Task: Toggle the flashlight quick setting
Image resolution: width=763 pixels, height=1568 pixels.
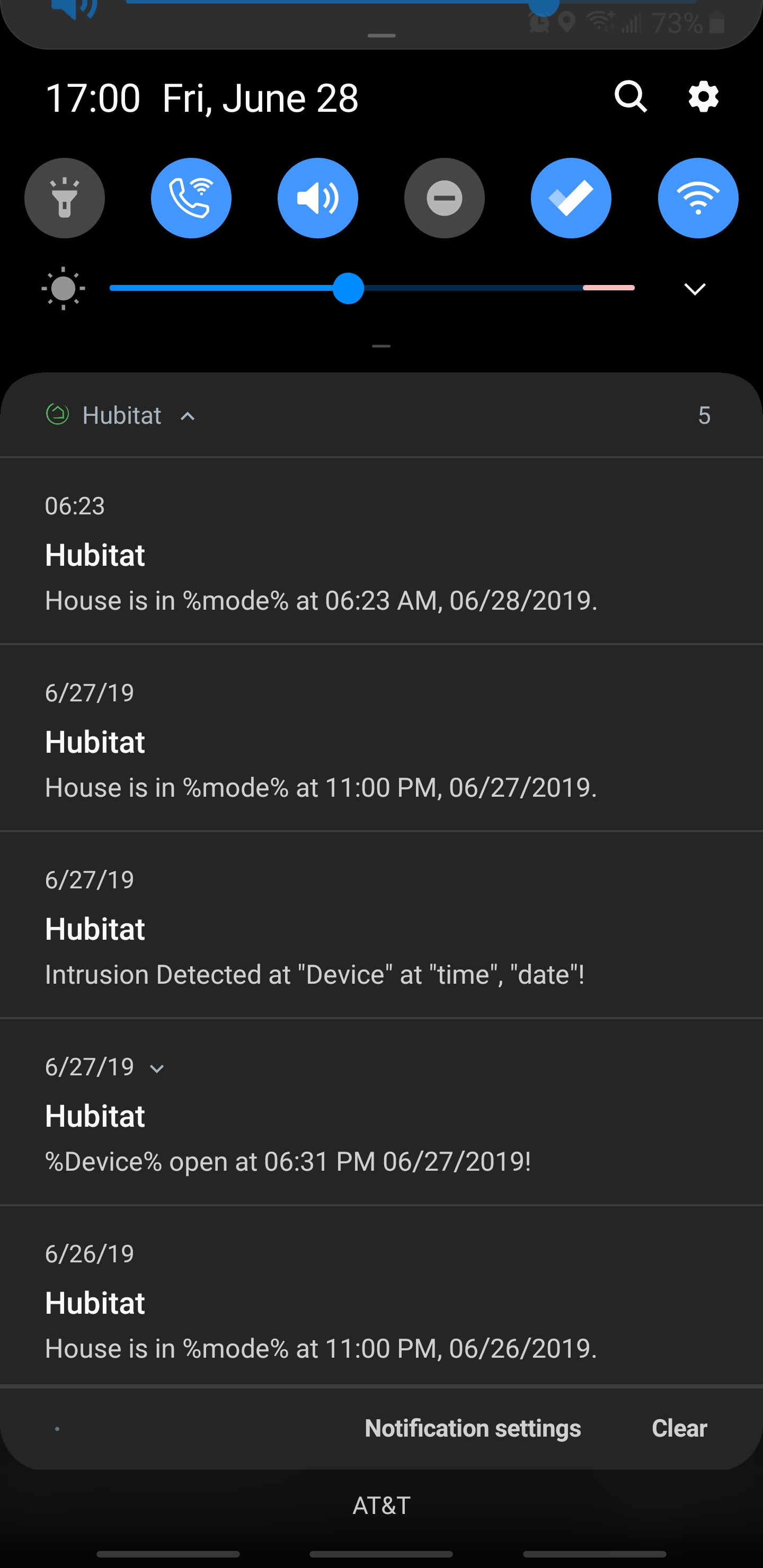Action: [65, 198]
